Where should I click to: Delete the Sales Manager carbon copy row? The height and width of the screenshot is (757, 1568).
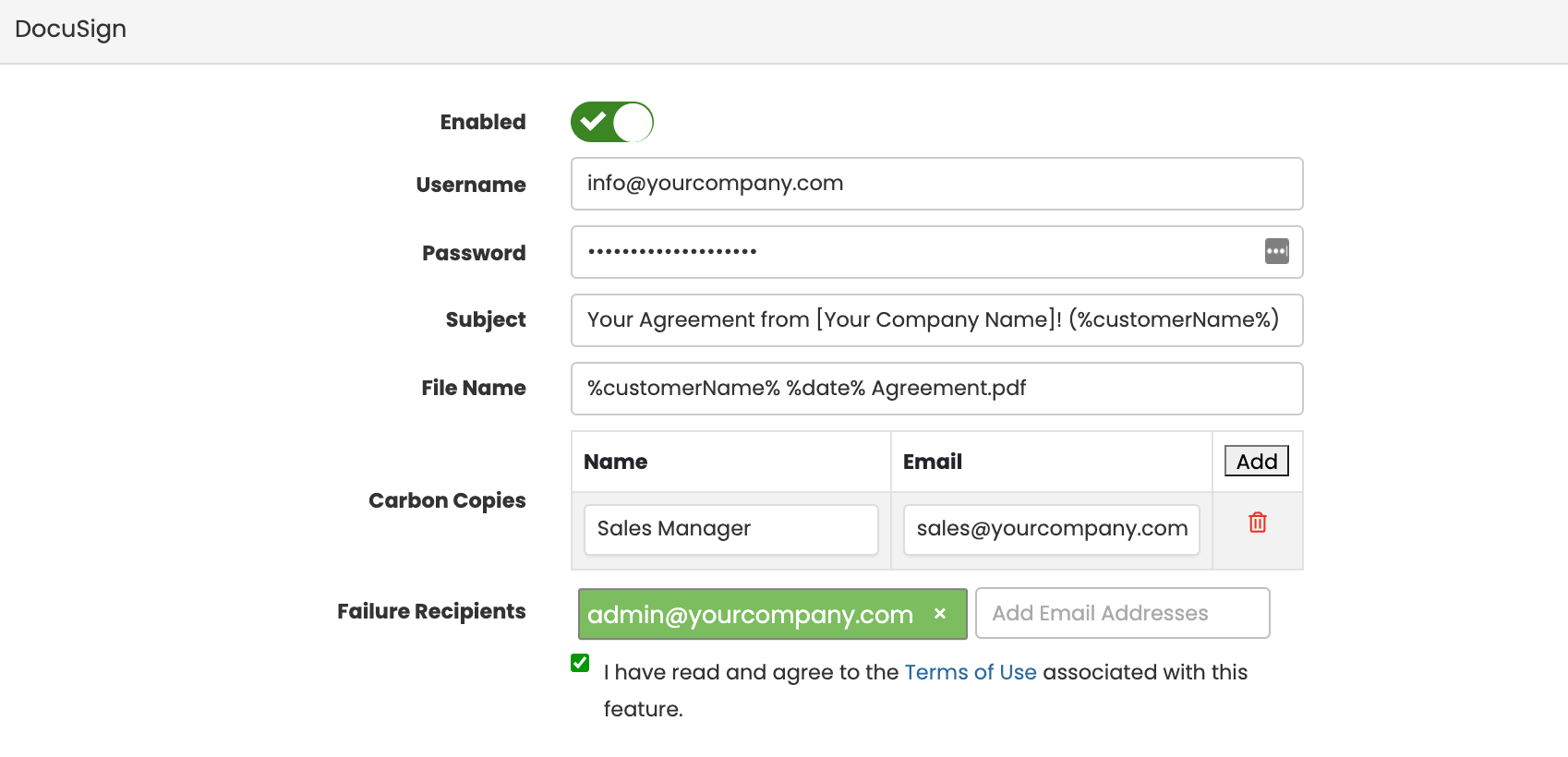[x=1257, y=523]
